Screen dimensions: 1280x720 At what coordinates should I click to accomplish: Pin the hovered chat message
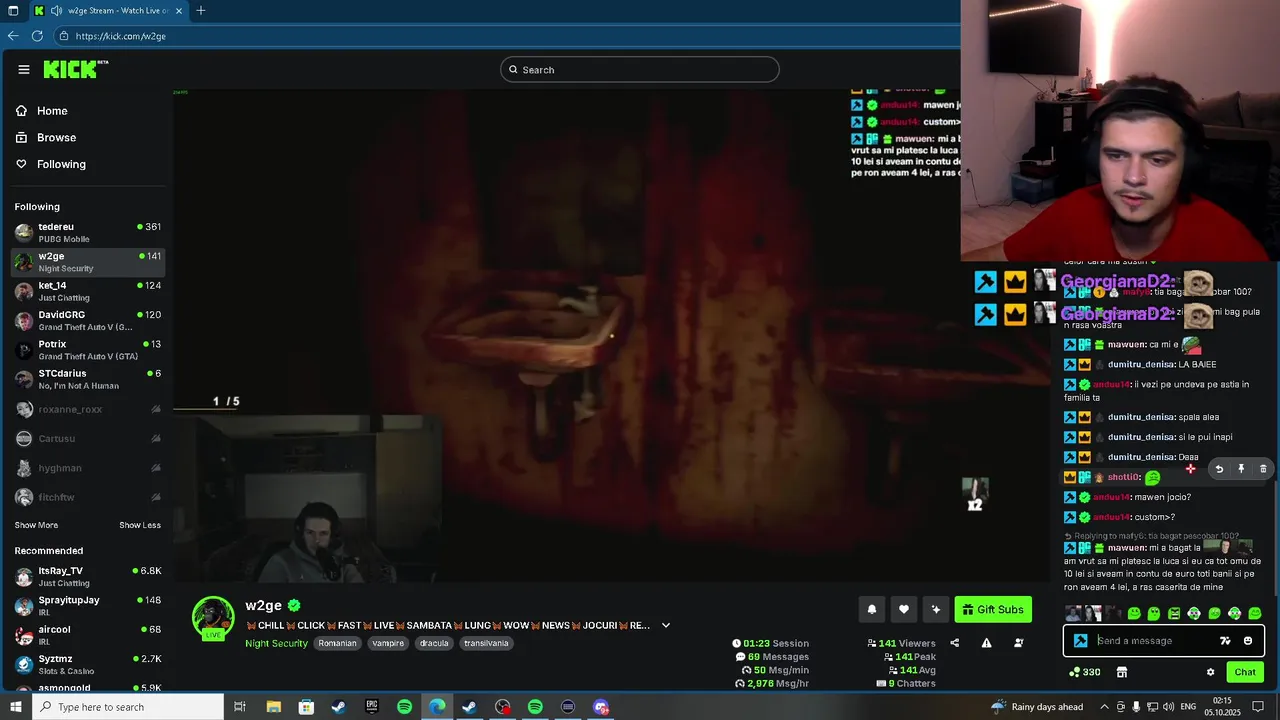1241,469
